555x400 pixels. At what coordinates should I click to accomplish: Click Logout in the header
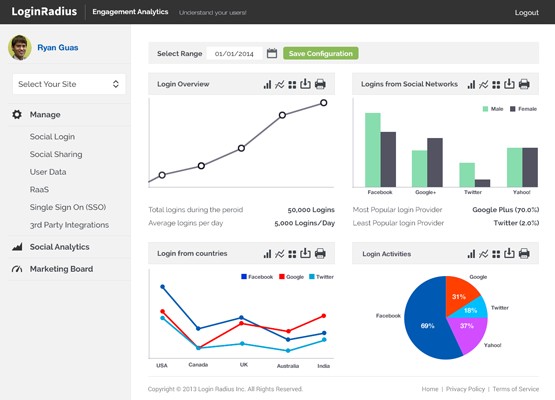527,12
